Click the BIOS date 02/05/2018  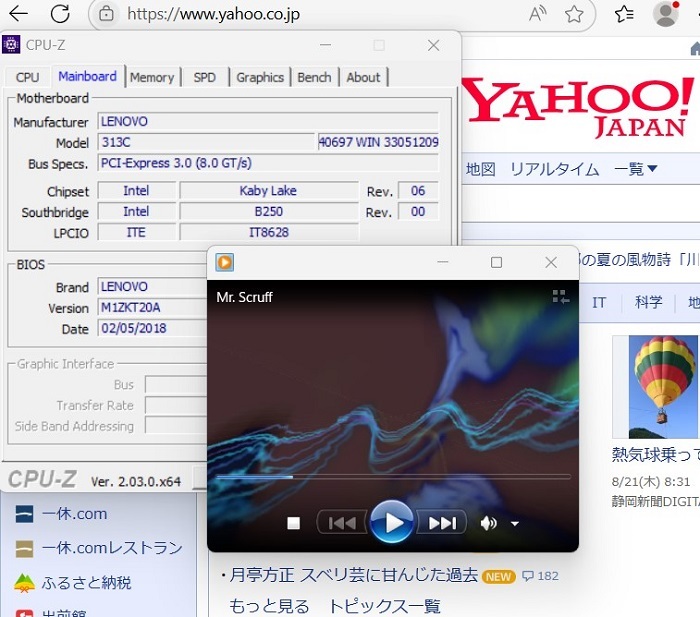click(152, 328)
